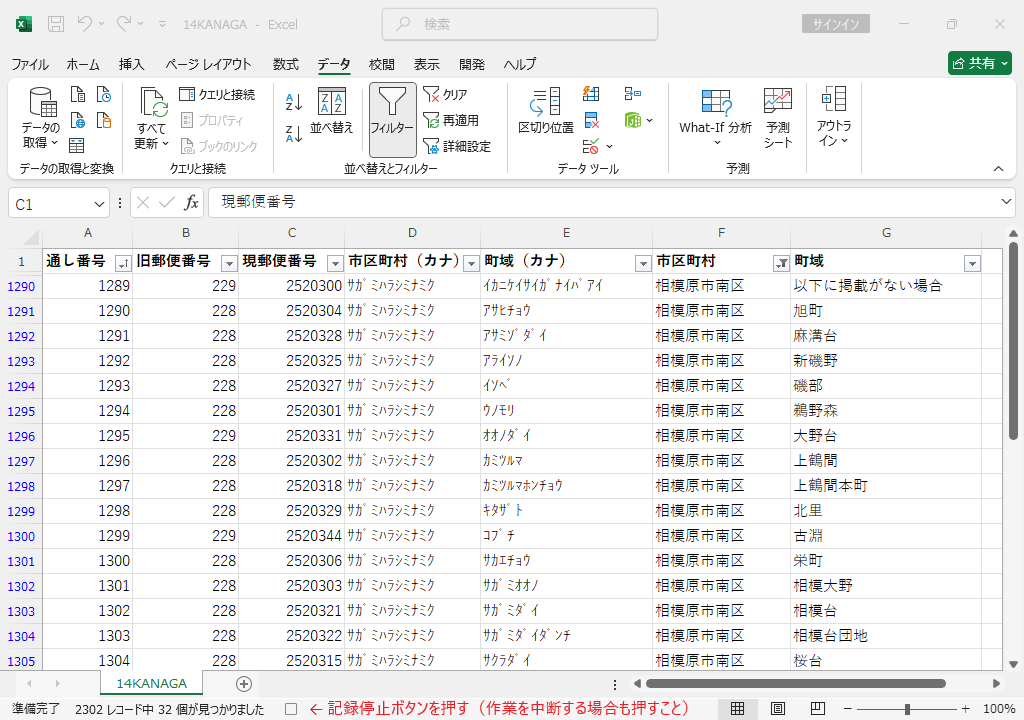Open filter dropdown for 現郵便番号 column
The width and height of the screenshot is (1024, 720).
(x=335, y=263)
